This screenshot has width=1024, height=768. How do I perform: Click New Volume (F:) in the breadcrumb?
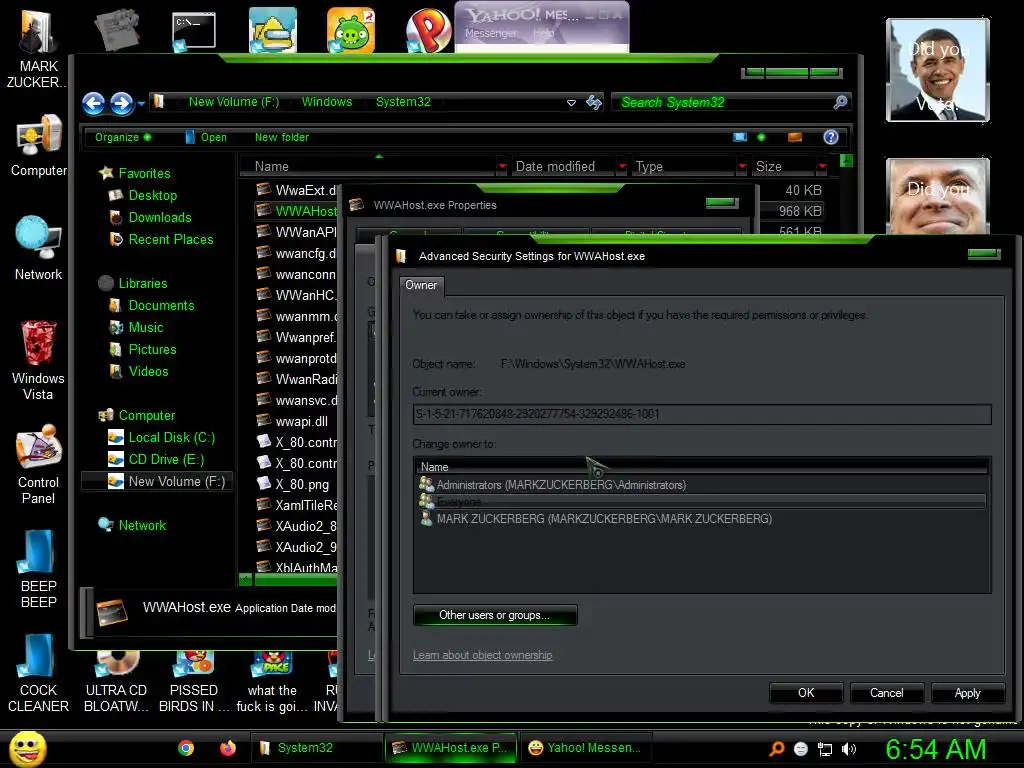point(234,102)
